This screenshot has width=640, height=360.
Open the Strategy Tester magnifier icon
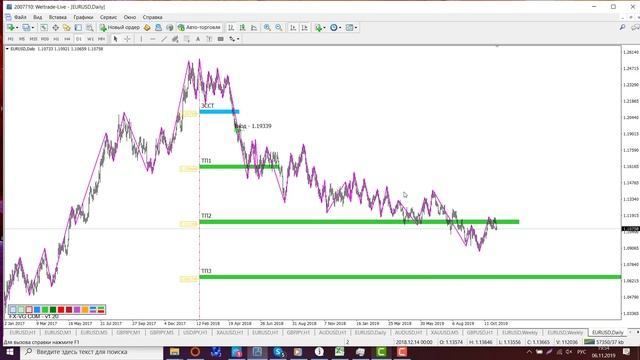tap(89, 28)
